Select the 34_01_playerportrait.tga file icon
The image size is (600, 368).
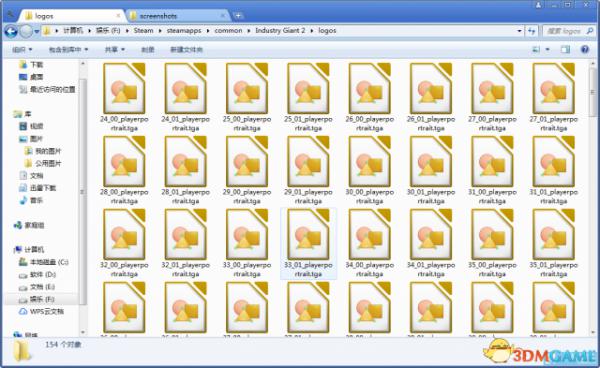pos(431,234)
